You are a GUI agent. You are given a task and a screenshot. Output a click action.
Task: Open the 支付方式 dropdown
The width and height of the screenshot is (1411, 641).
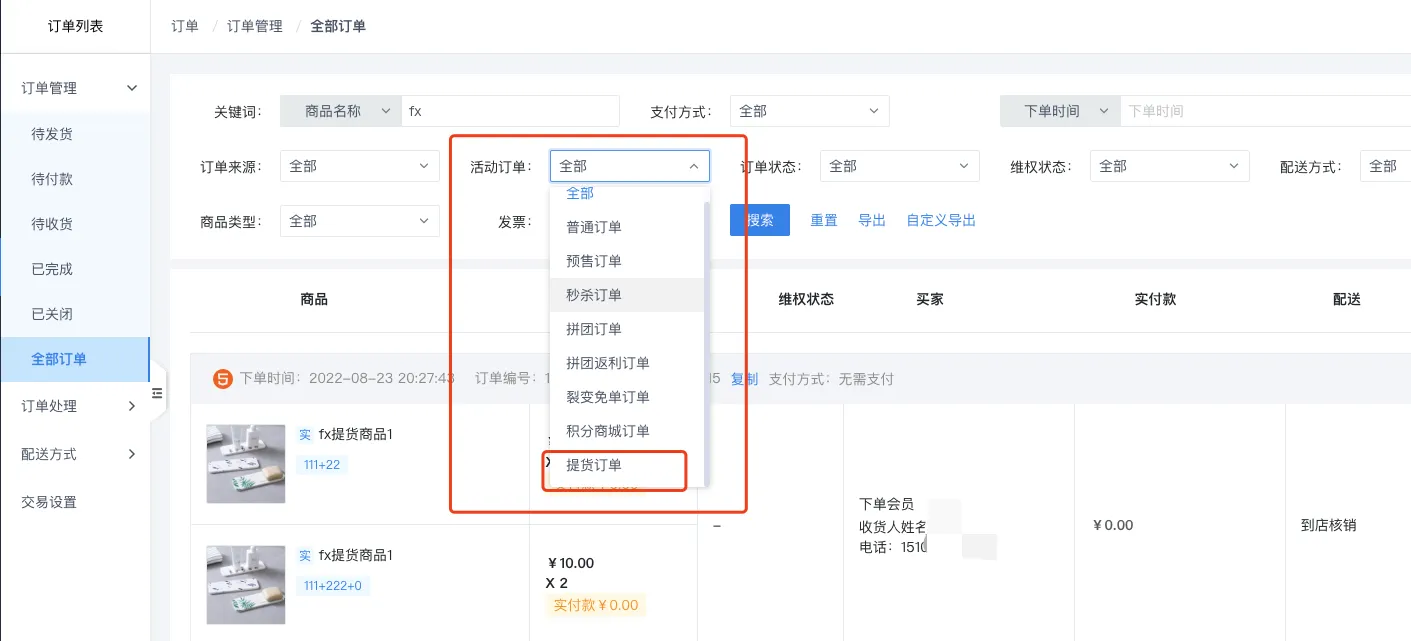[x=810, y=111]
